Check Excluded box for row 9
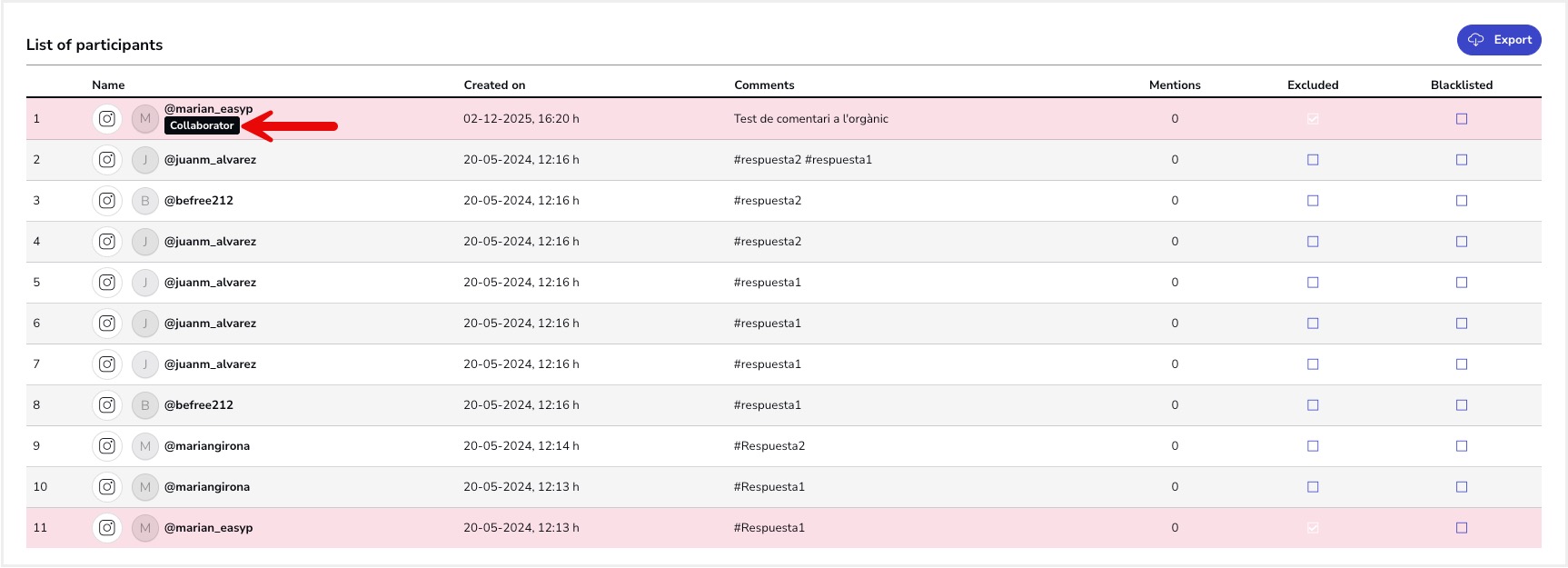The height and width of the screenshot is (568, 1568). [x=1313, y=446]
